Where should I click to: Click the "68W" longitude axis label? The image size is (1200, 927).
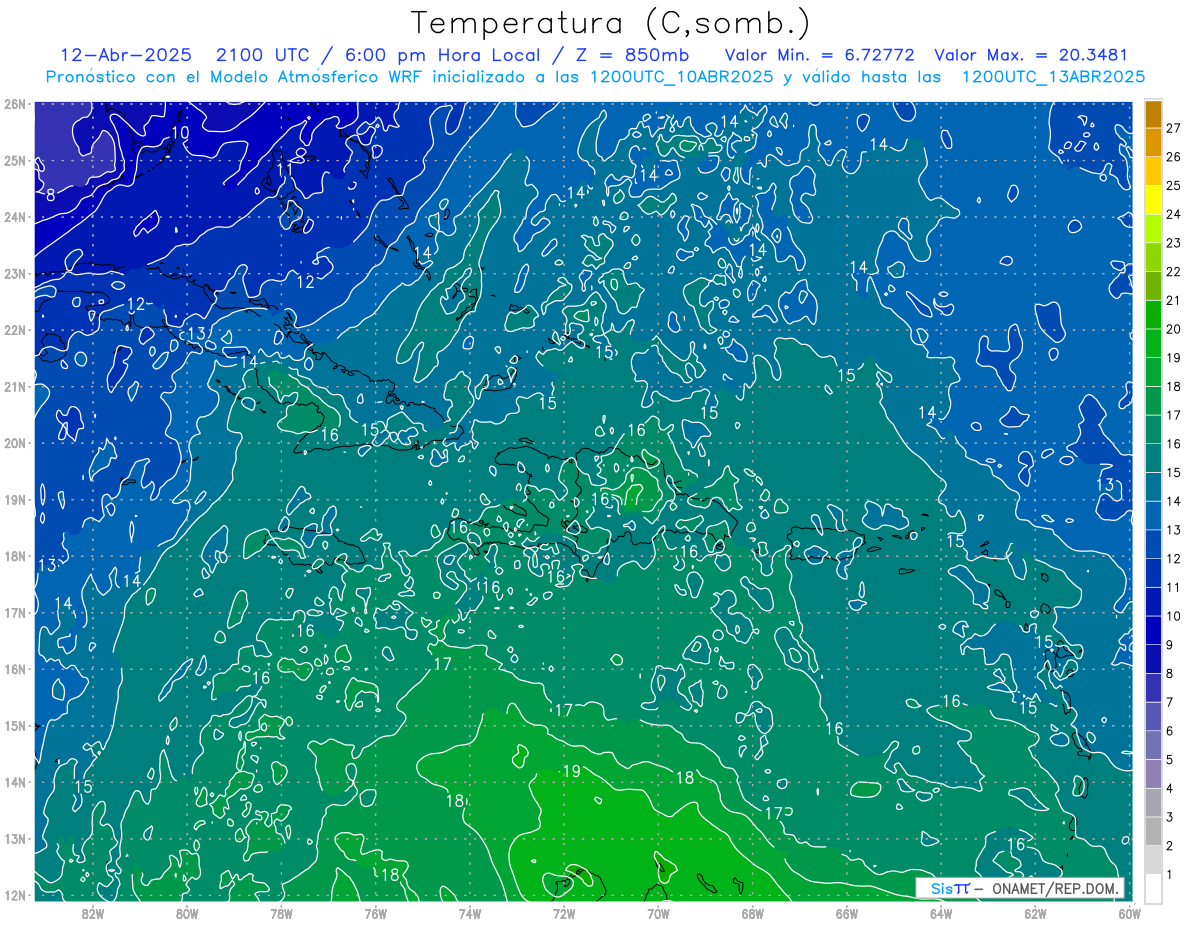coord(753,913)
